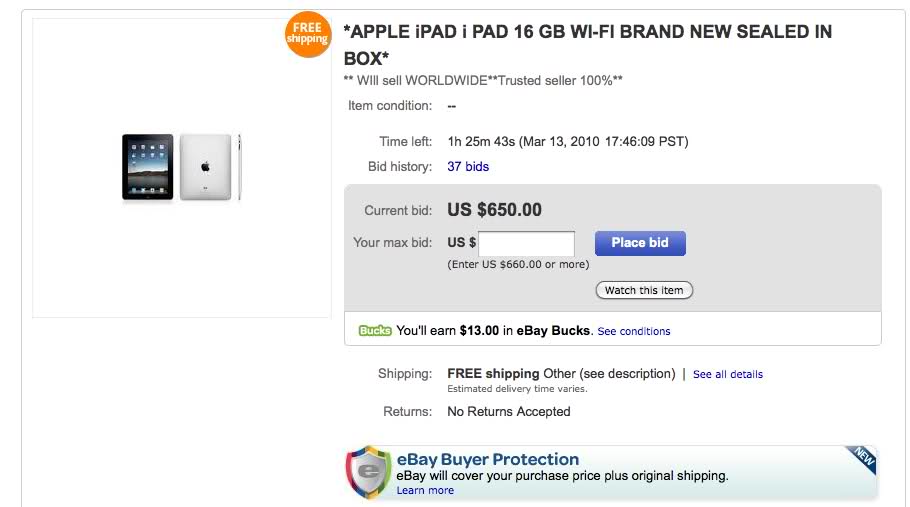Click the max bid input field
910x507 pixels.
526,243
